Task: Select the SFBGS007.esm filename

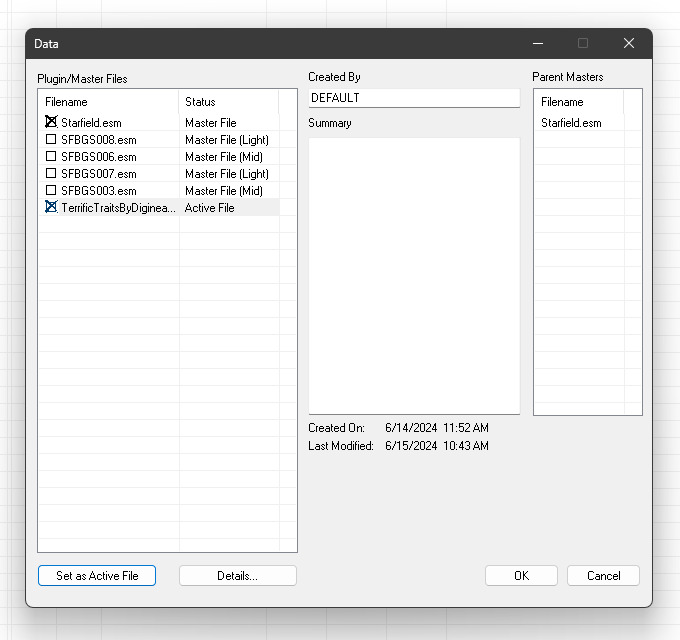Action: click(x=99, y=174)
